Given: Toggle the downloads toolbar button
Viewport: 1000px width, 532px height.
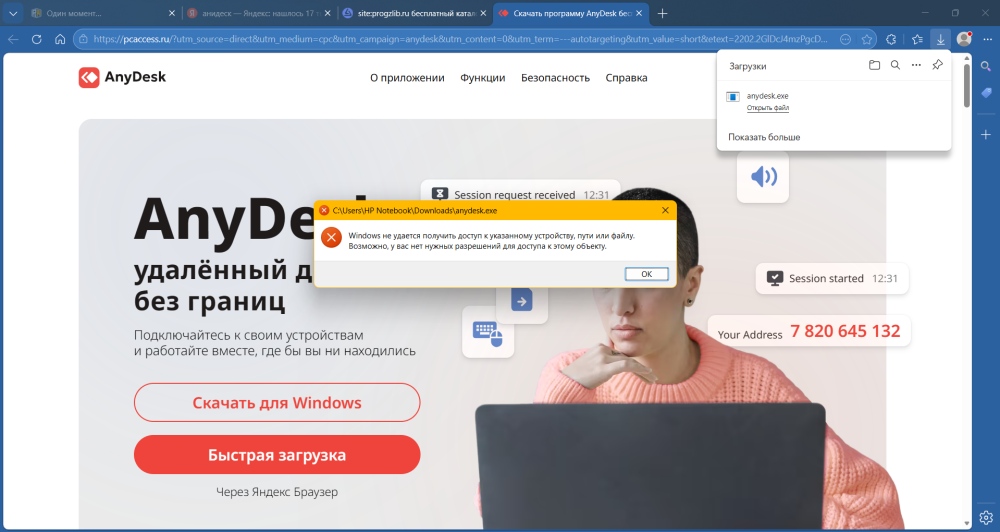Looking at the screenshot, I should [941, 39].
